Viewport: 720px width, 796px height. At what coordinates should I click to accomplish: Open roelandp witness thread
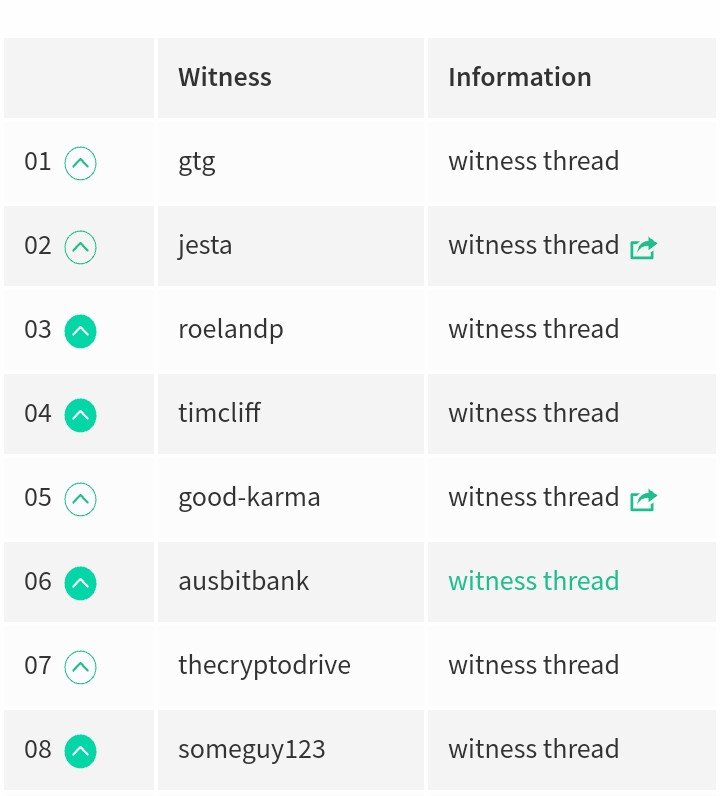pos(533,329)
